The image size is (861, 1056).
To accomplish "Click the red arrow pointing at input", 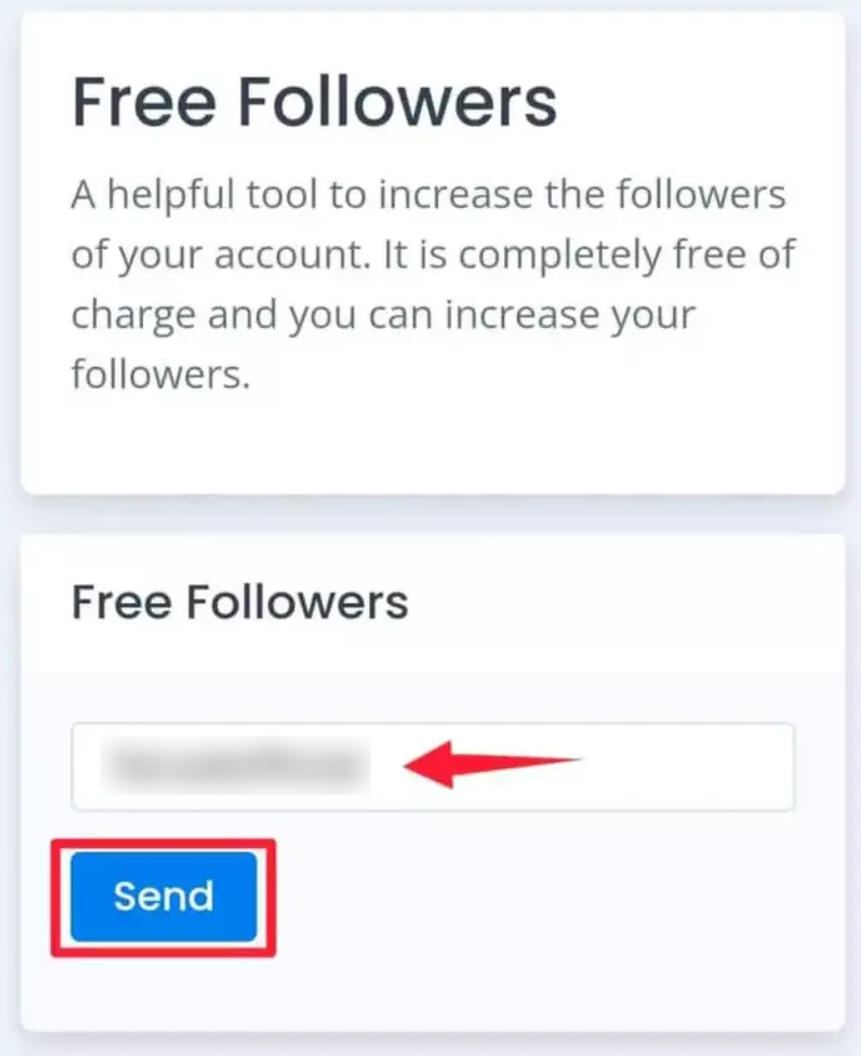I will 493,764.
